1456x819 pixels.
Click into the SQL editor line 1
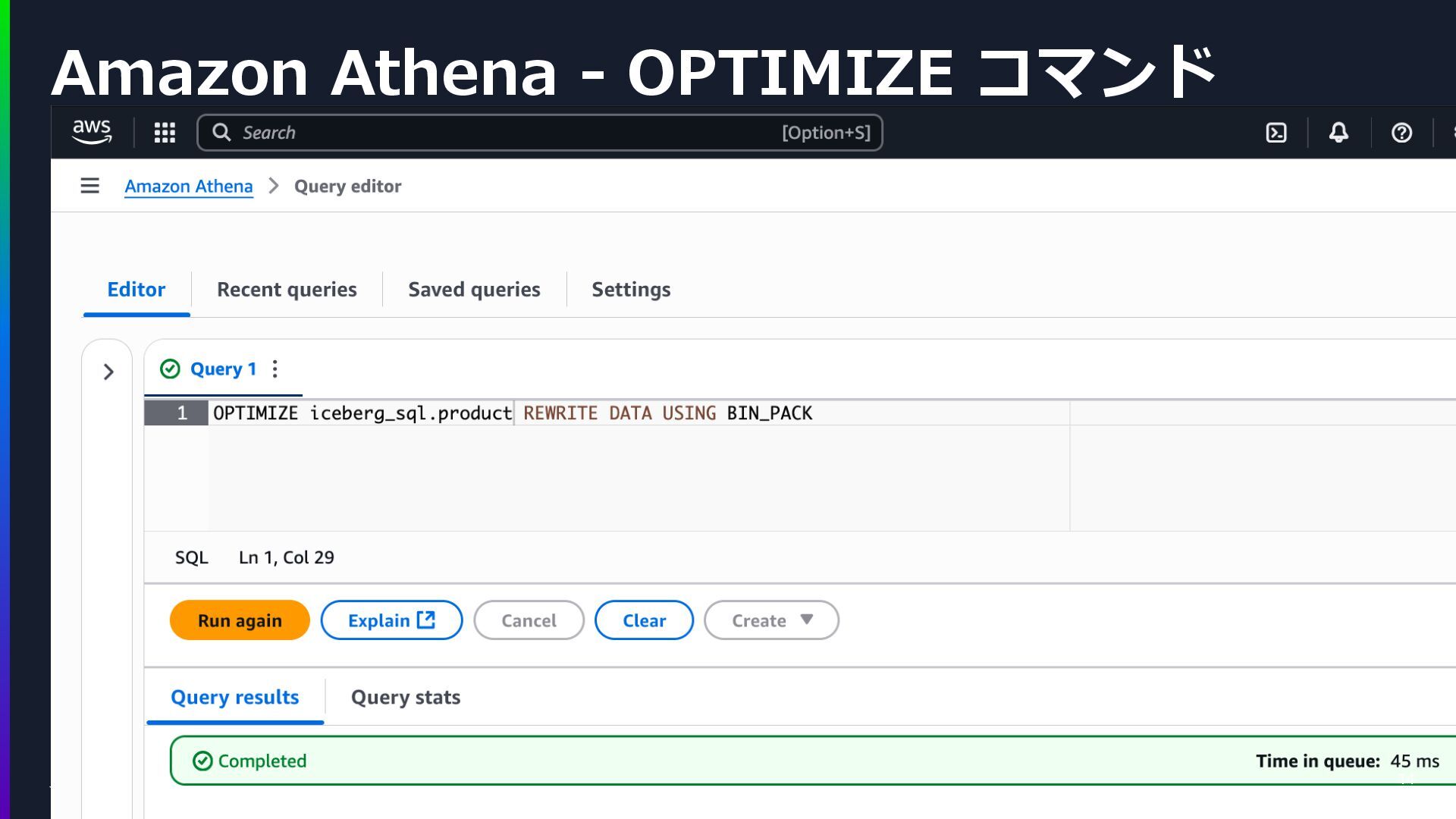click(637, 413)
